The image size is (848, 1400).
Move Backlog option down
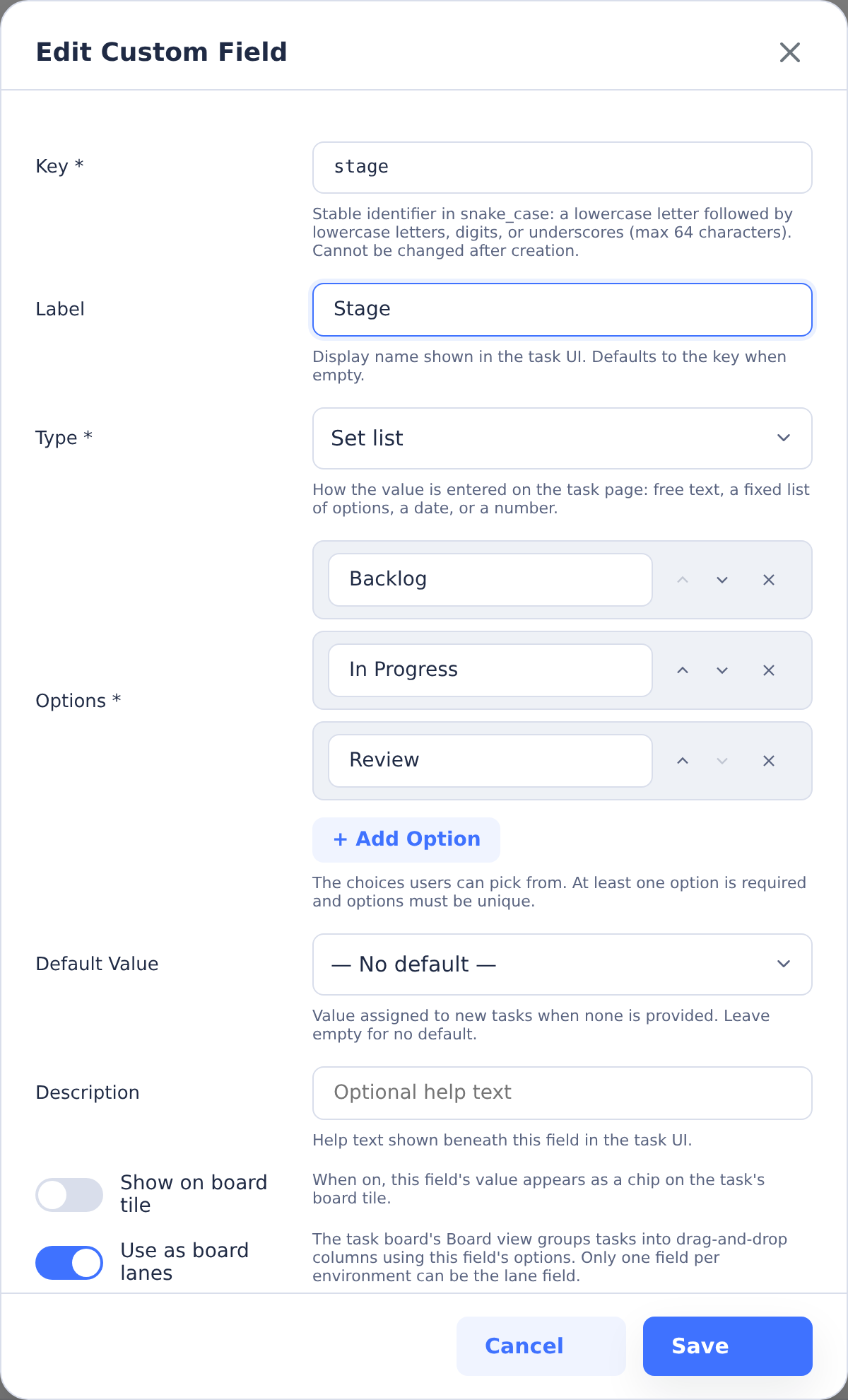(x=722, y=580)
